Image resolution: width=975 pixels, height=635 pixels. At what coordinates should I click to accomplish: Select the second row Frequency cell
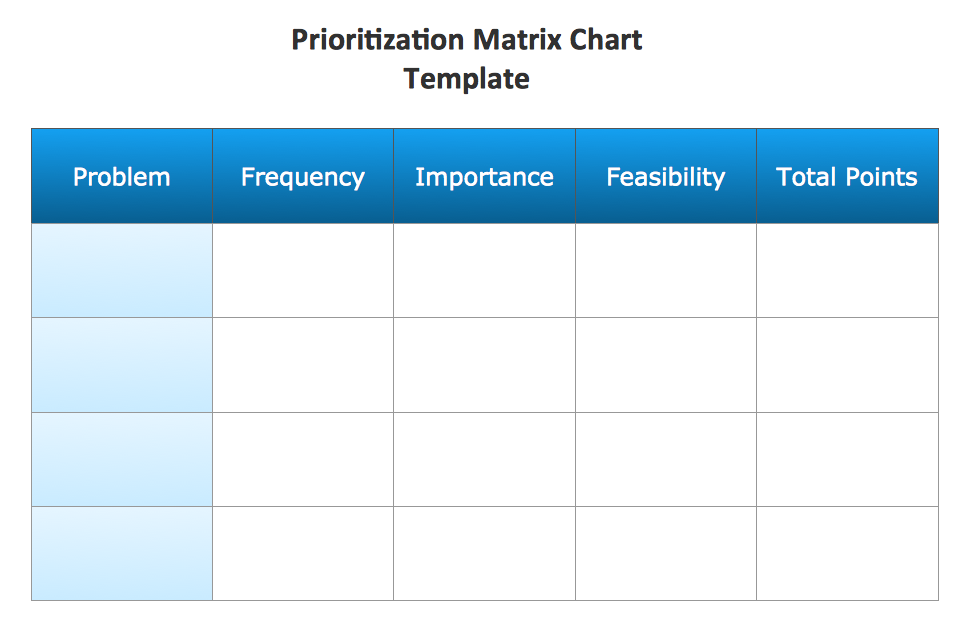coord(303,365)
